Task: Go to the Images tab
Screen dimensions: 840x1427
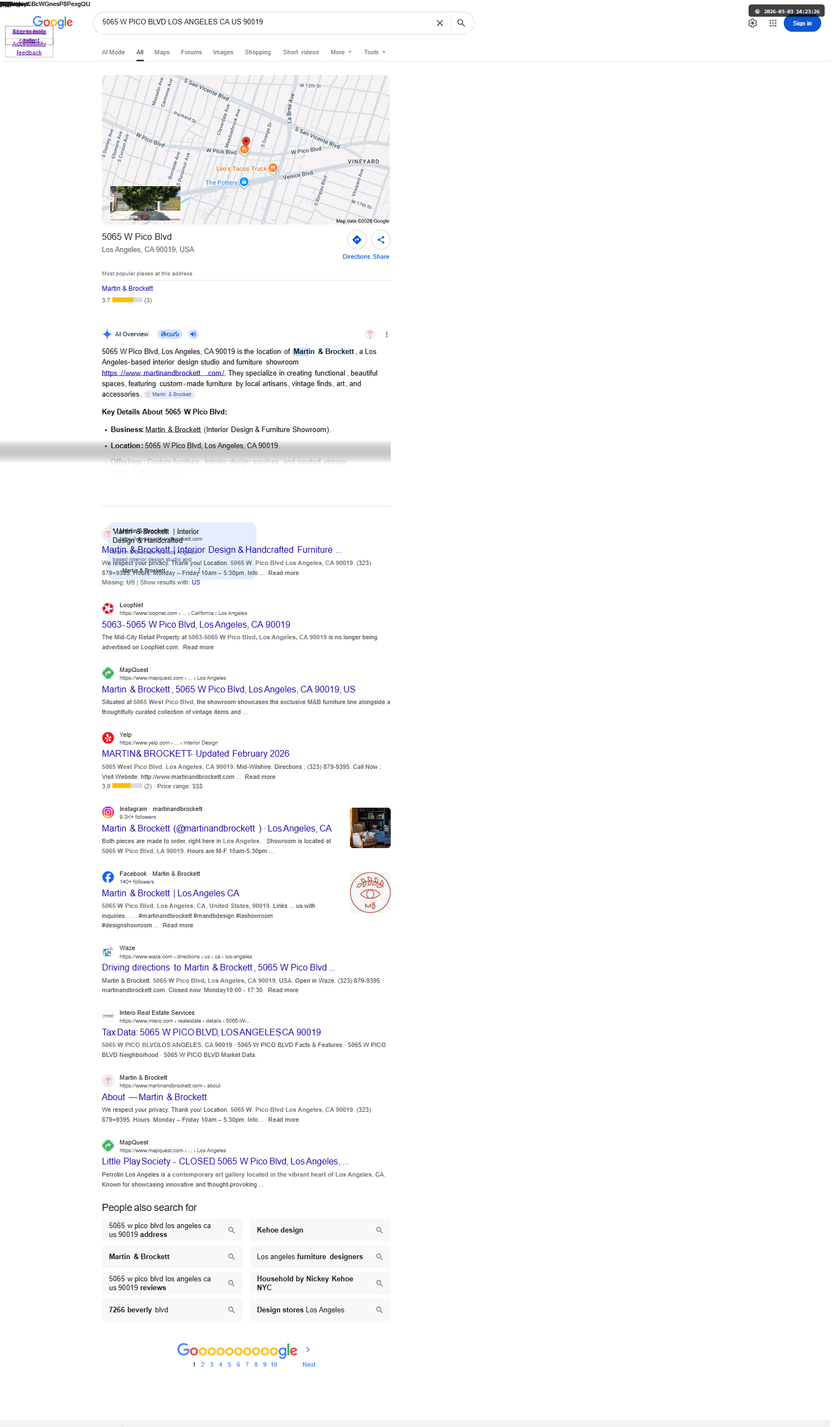Action: click(x=225, y=53)
